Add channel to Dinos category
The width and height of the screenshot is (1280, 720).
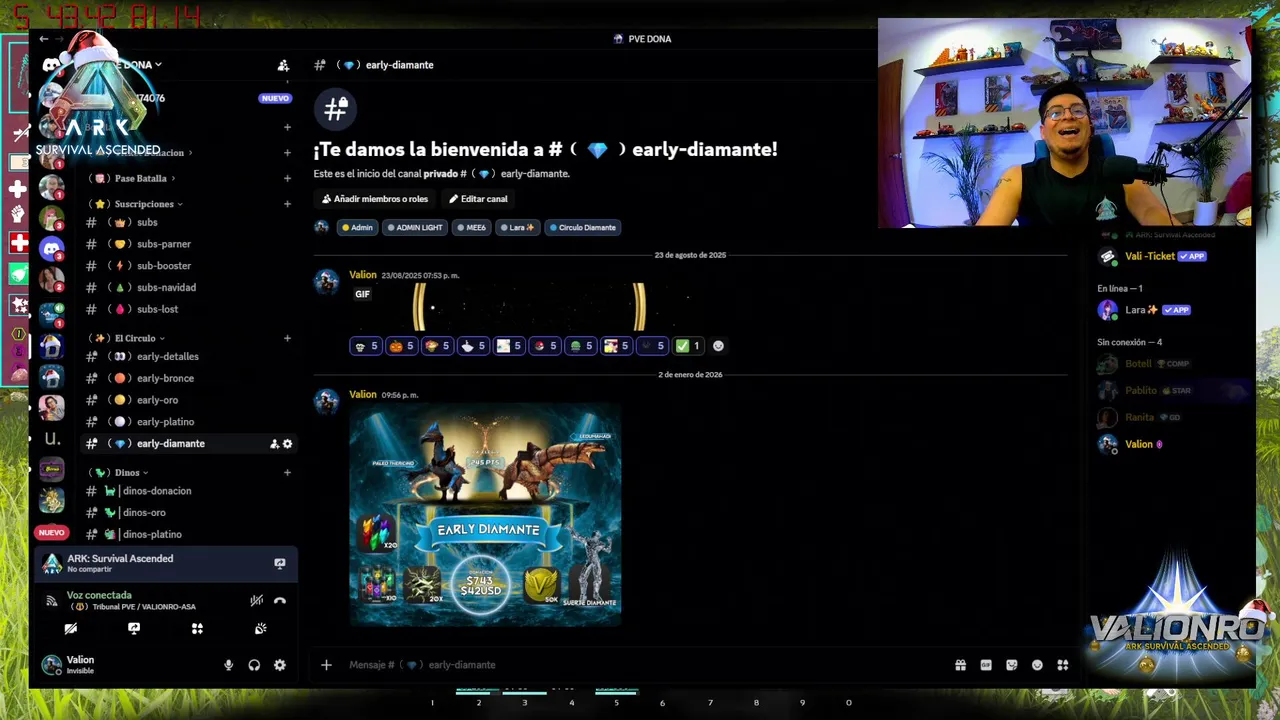tap(288, 472)
